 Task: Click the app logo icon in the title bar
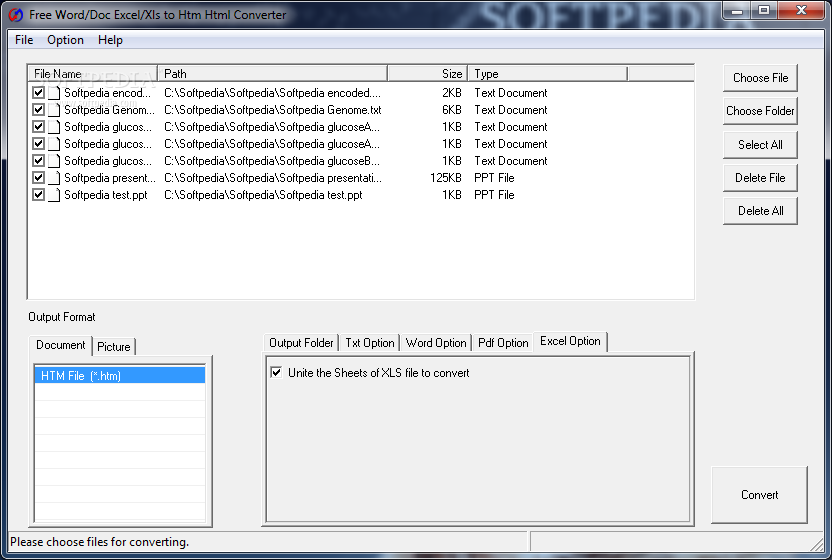point(15,15)
